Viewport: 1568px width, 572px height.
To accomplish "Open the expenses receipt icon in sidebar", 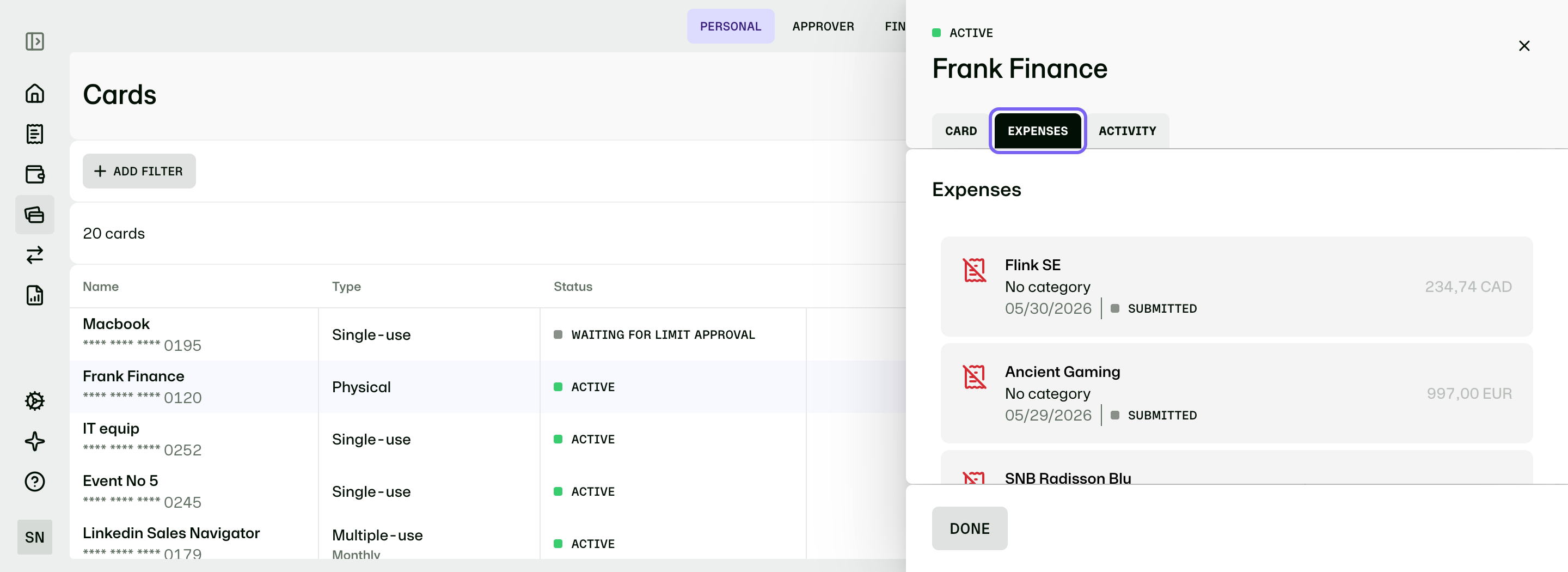I will [x=35, y=134].
